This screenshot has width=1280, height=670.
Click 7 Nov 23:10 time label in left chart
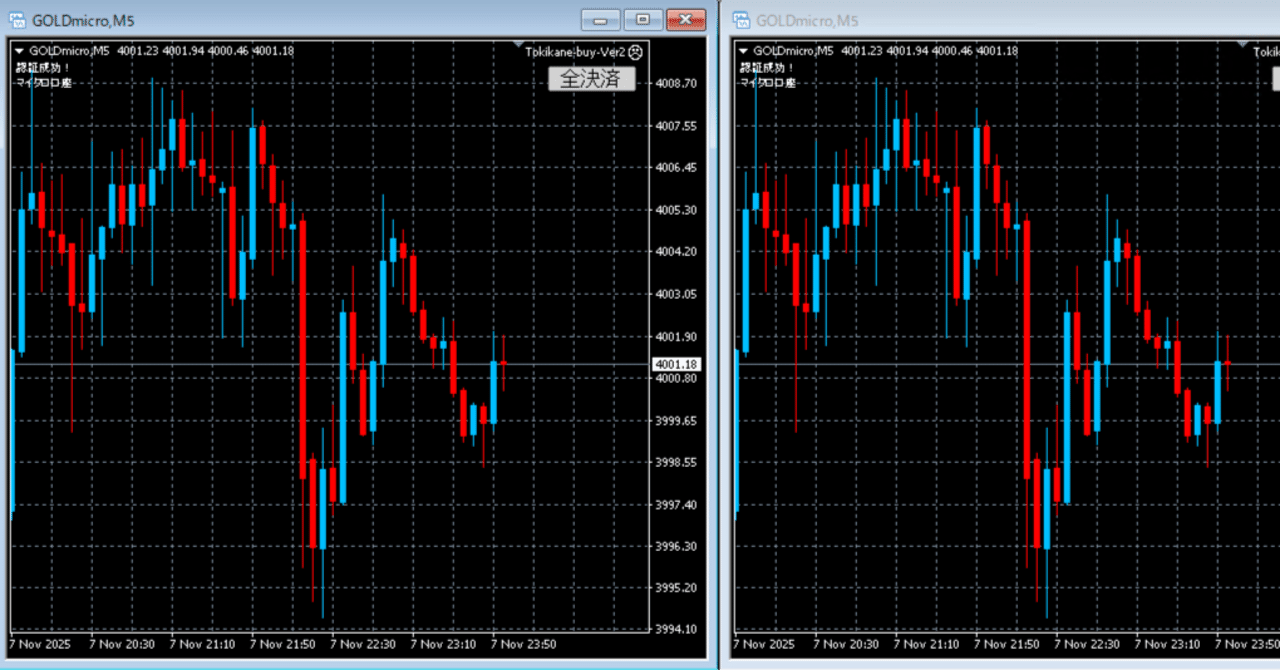pyautogui.click(x=443, y=645)
